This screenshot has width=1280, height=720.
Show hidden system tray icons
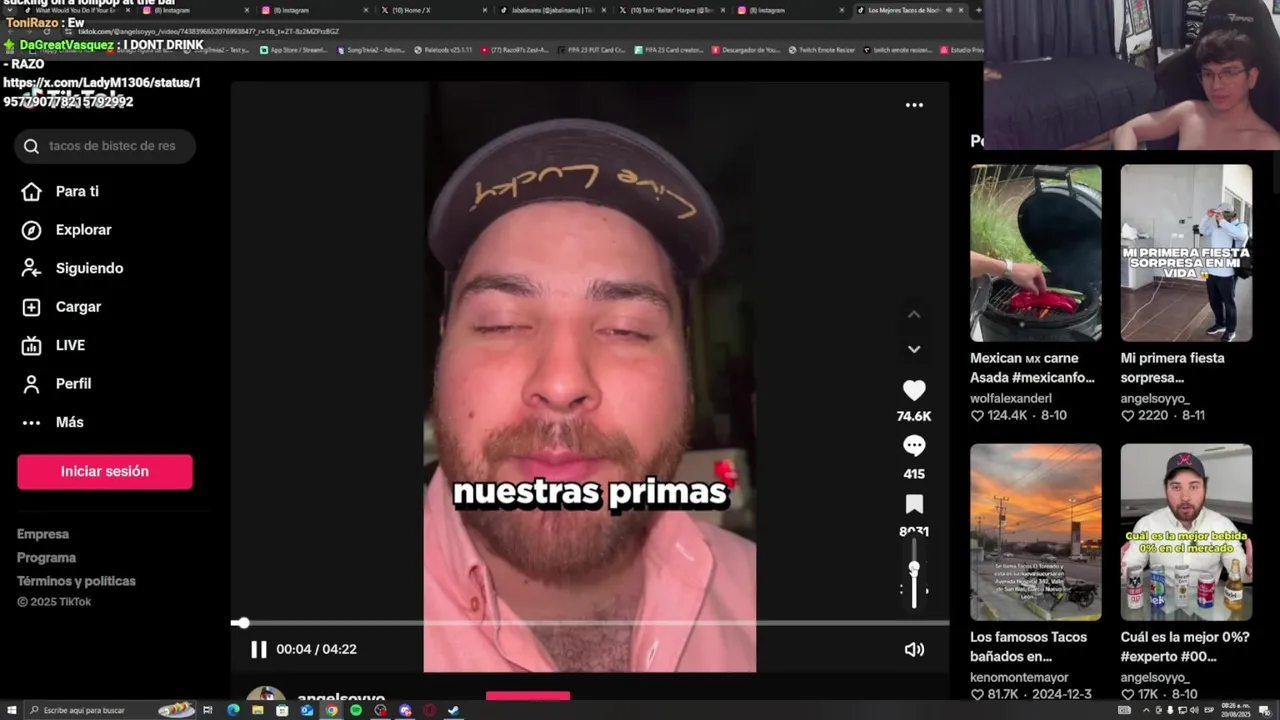1146,710
